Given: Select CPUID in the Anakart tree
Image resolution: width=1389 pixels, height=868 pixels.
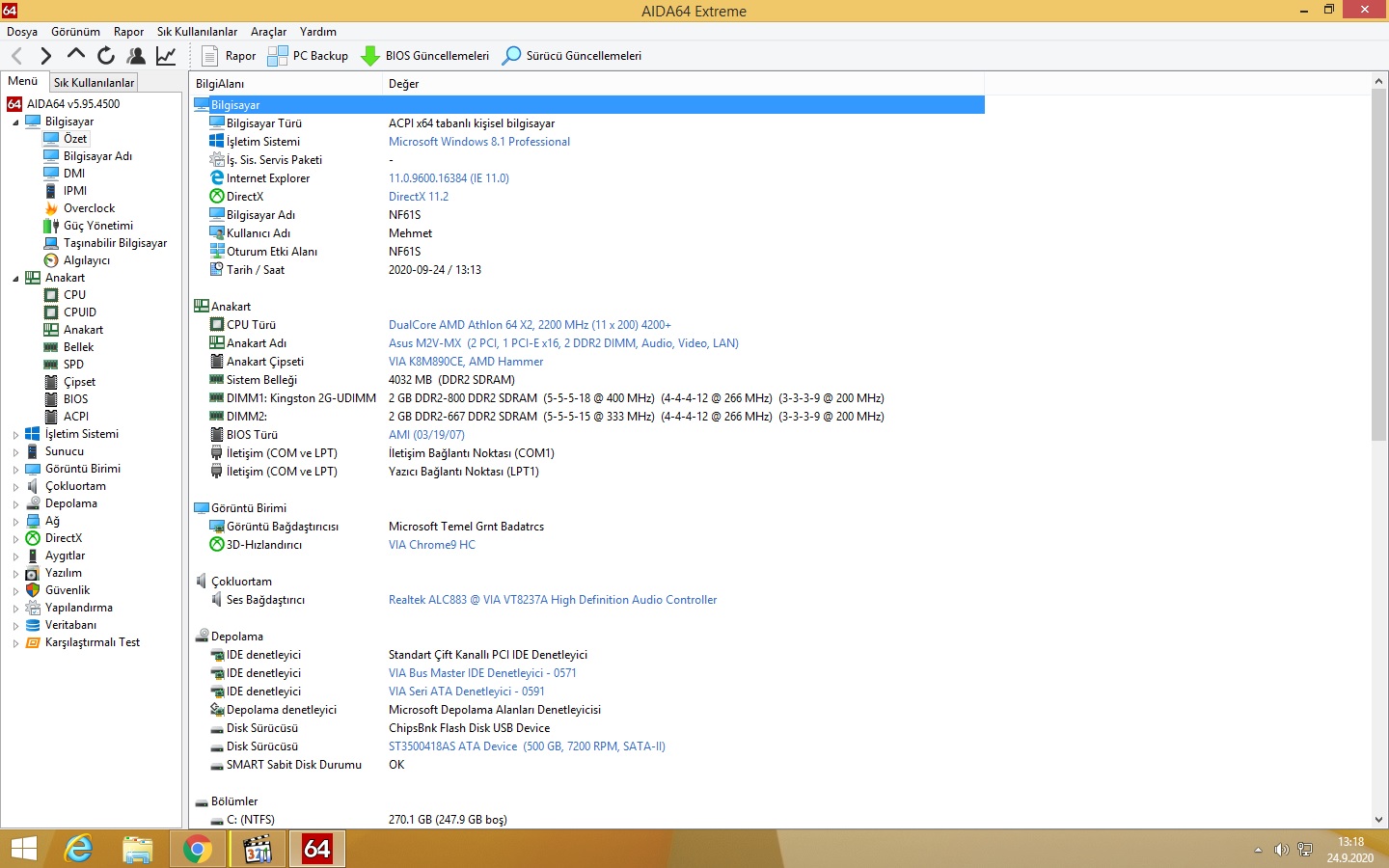Looking at the screenshot, I should [x=79, y=312].
